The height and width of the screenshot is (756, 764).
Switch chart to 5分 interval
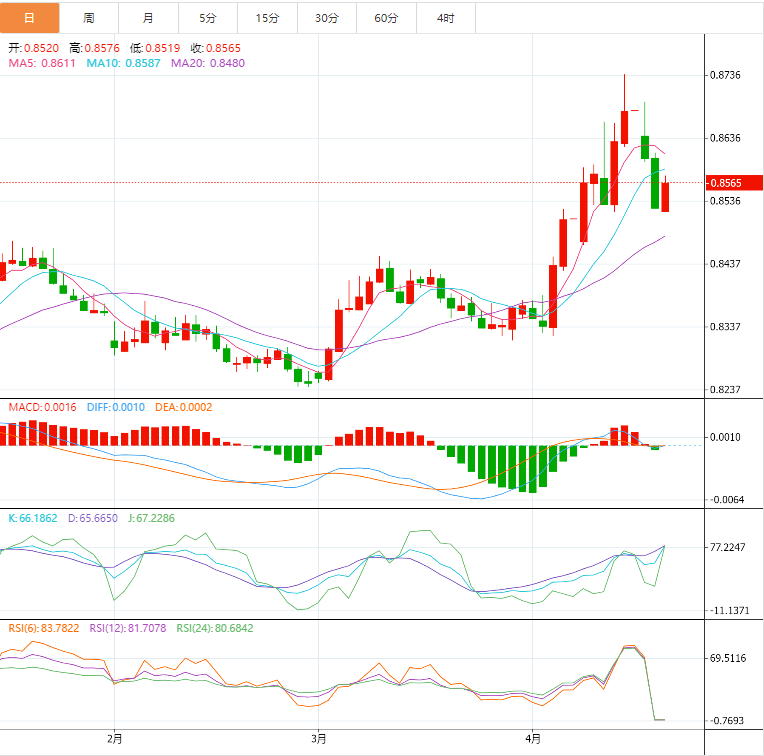pyautogui.click(x=207, y=18)
